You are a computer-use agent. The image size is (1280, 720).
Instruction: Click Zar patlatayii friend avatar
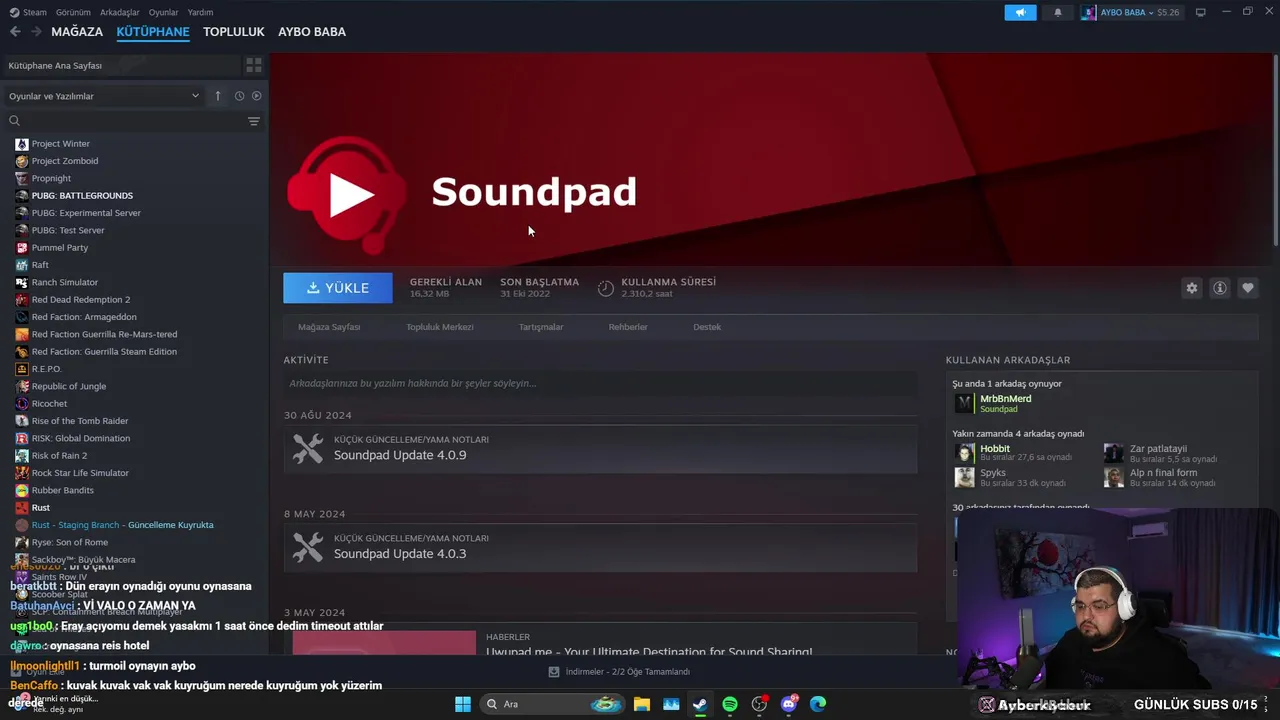(1114, 453)
